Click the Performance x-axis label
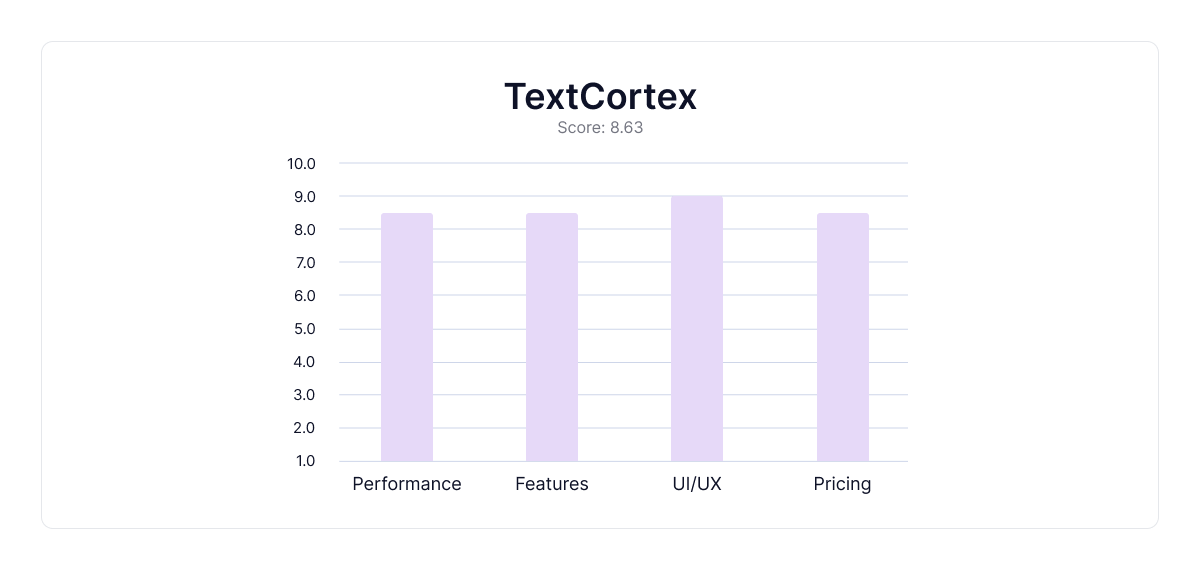 coord(407,484)
